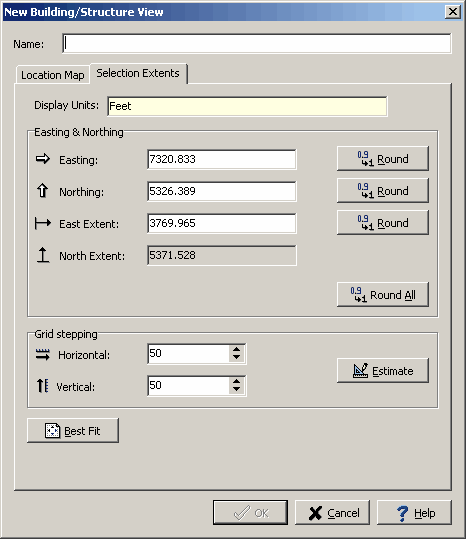The image size is (466, 539).
Task: Click the Round button beside Northing
Action: click(x=382, y=190)
